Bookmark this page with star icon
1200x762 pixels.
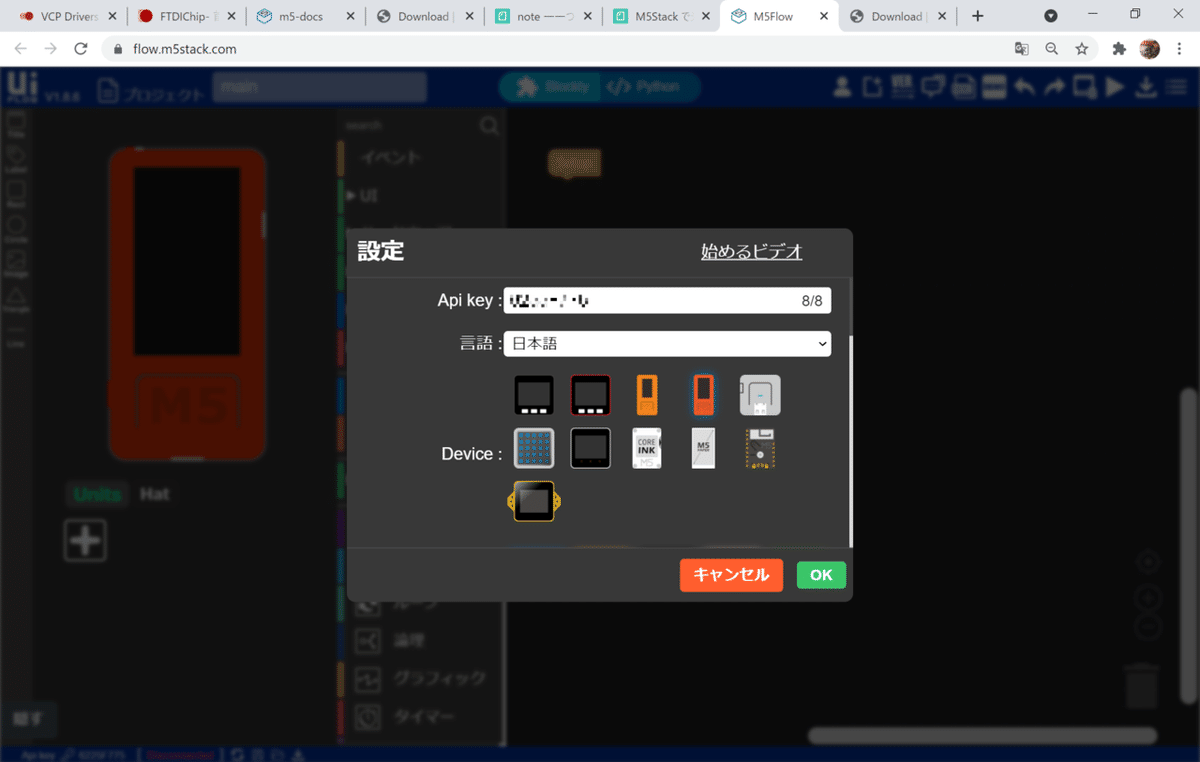[x=1081, y=48]
